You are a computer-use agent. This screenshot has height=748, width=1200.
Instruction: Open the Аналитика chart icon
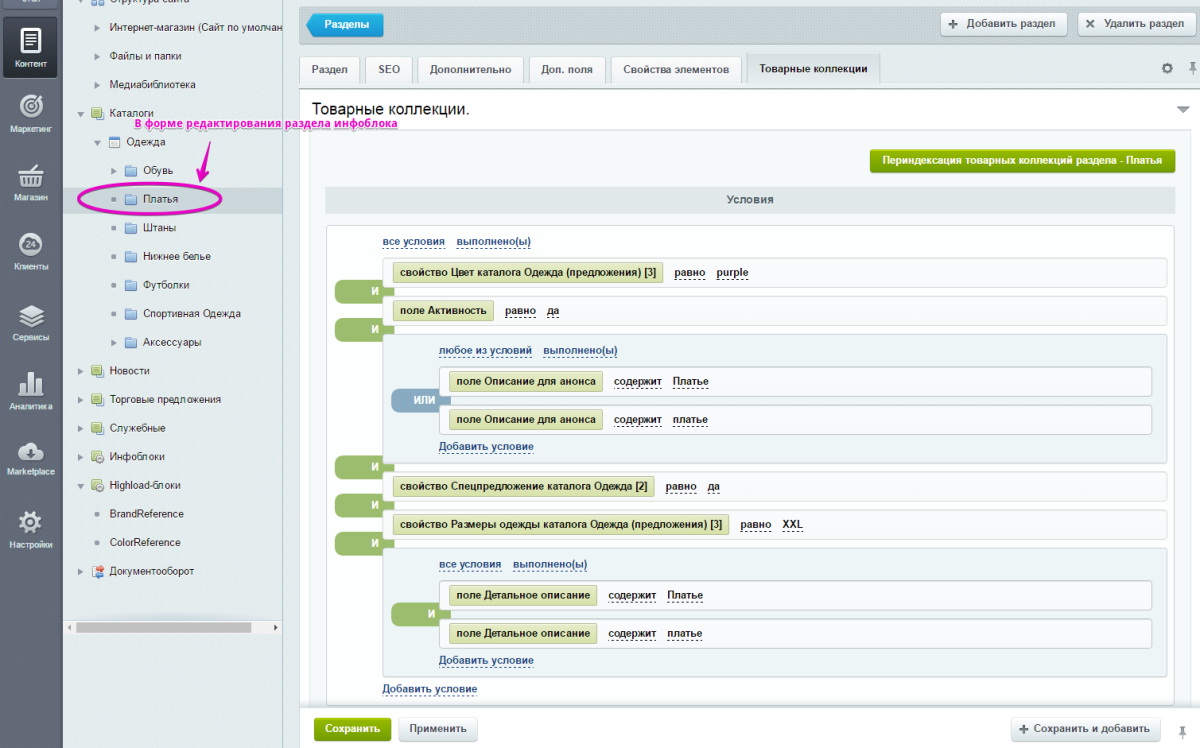pos(30,391)
